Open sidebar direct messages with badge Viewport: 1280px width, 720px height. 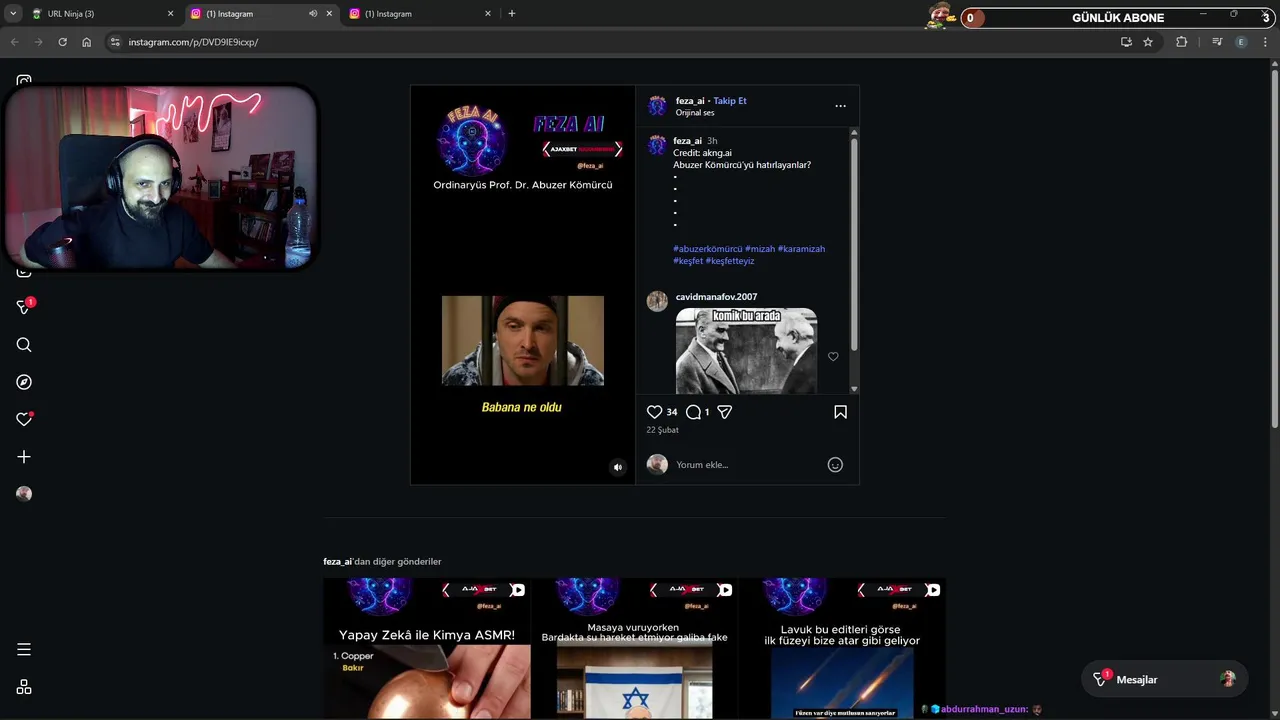coord(25,306)
